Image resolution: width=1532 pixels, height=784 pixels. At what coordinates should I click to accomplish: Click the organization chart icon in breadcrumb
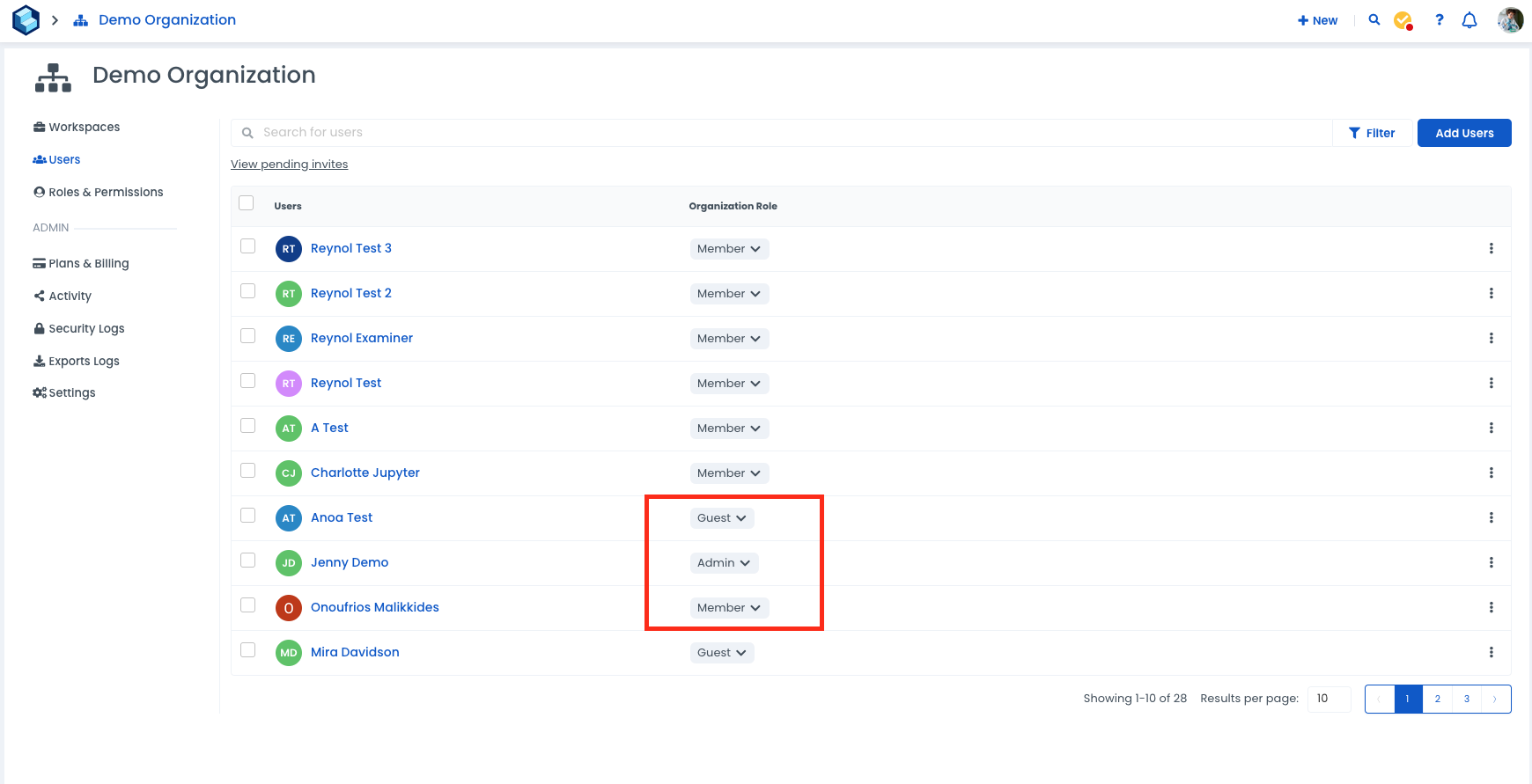(81, 20)
